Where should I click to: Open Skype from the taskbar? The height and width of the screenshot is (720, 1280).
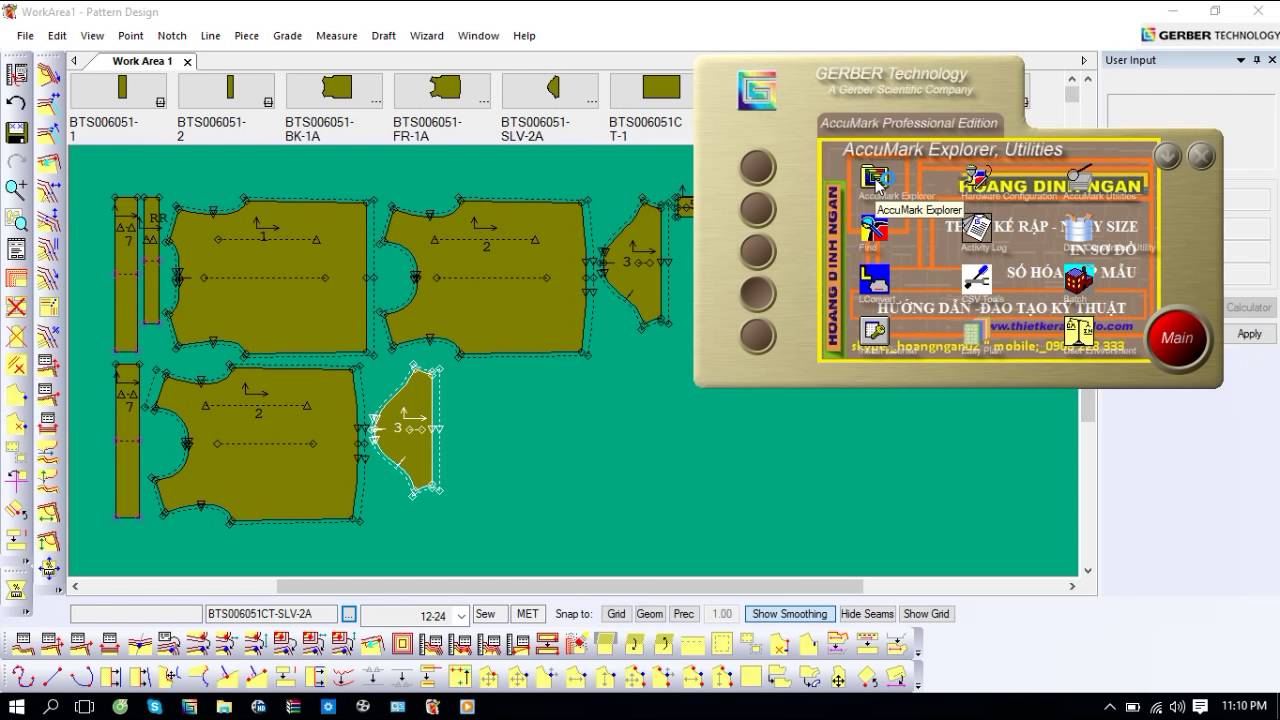click(155, 707)
